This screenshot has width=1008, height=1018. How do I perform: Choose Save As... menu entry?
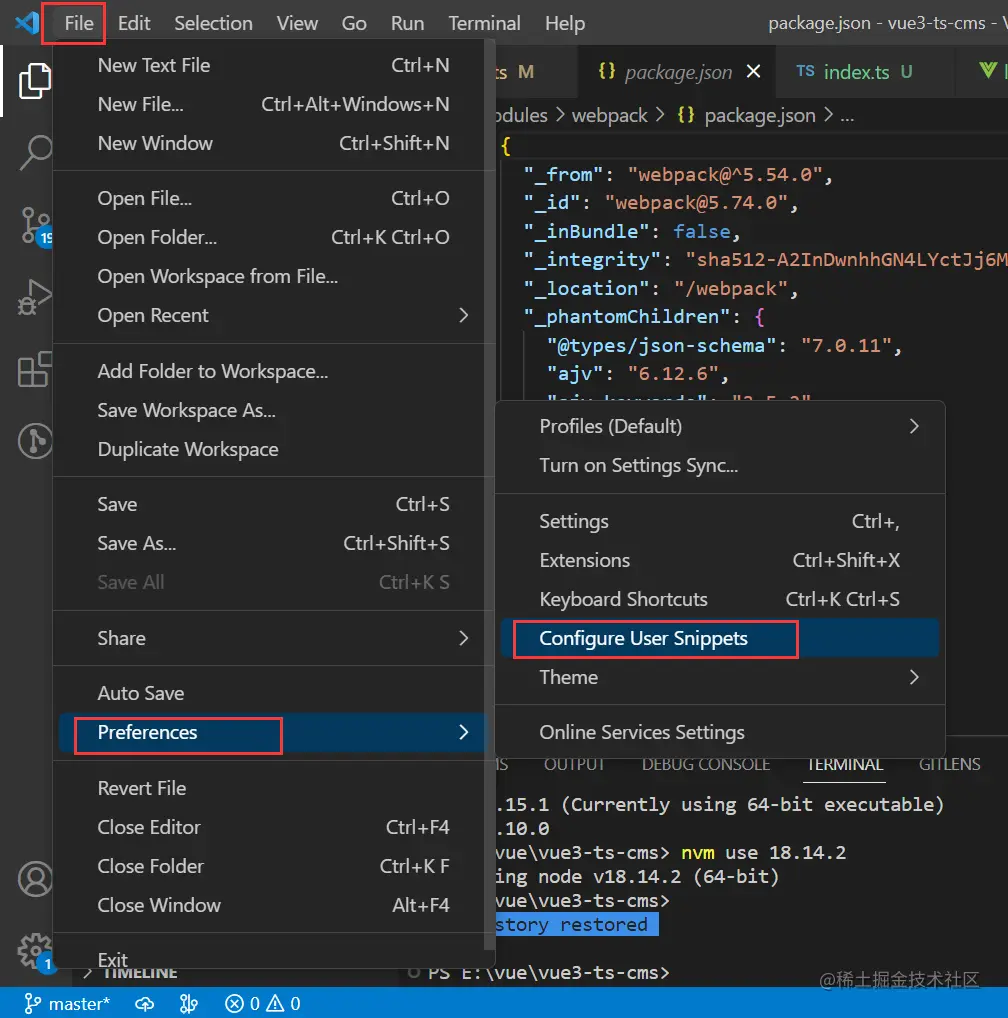coord(273,543)
